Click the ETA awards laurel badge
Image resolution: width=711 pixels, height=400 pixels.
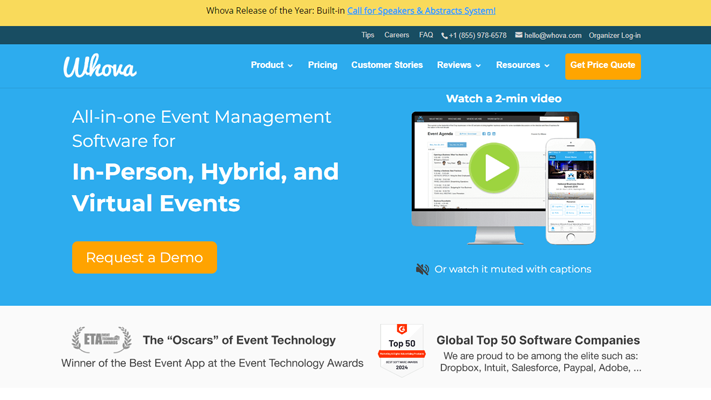102,340
